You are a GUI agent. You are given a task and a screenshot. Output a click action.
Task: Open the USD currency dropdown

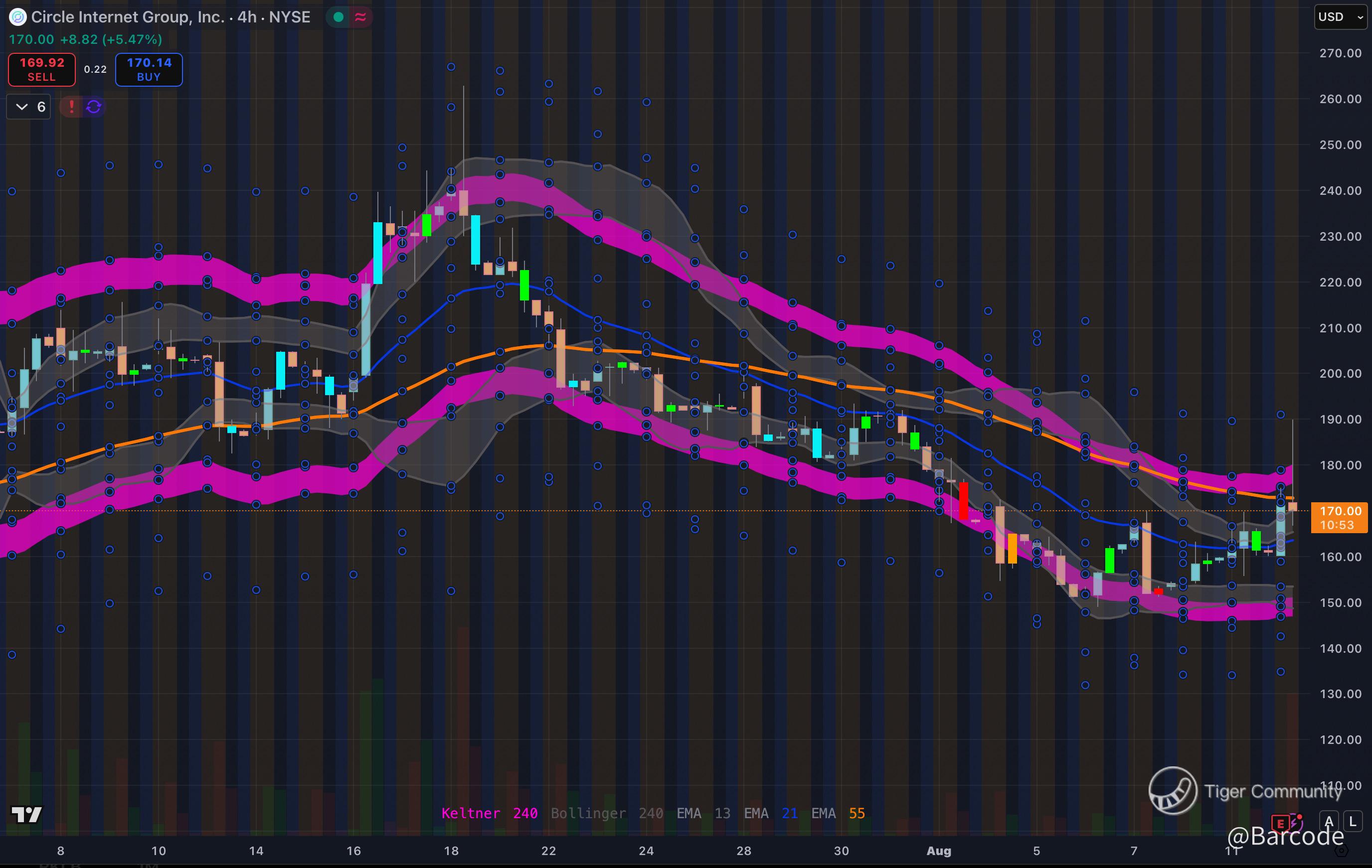pos(1340,17)
